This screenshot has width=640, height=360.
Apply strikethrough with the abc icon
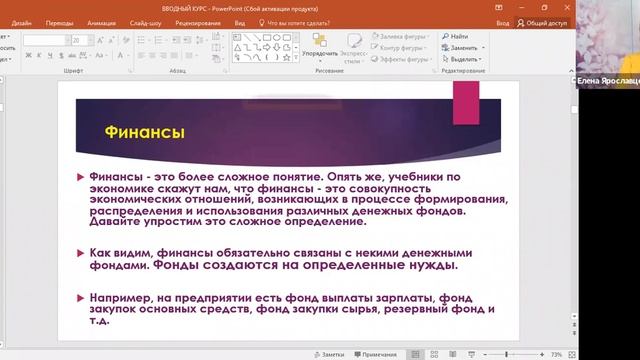(x=72, y=55)
